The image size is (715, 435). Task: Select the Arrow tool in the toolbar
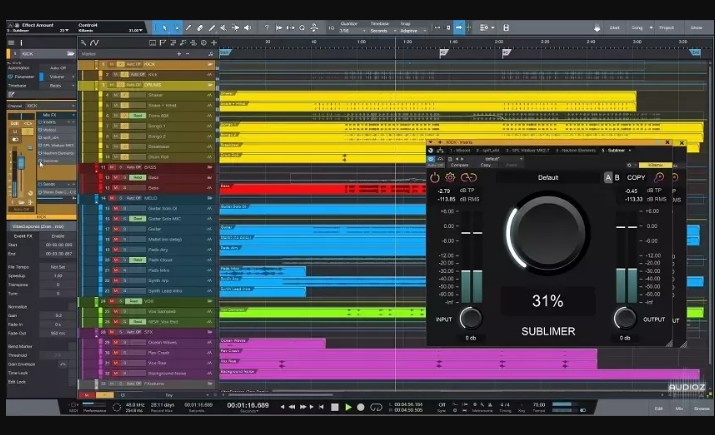[164, 28]
